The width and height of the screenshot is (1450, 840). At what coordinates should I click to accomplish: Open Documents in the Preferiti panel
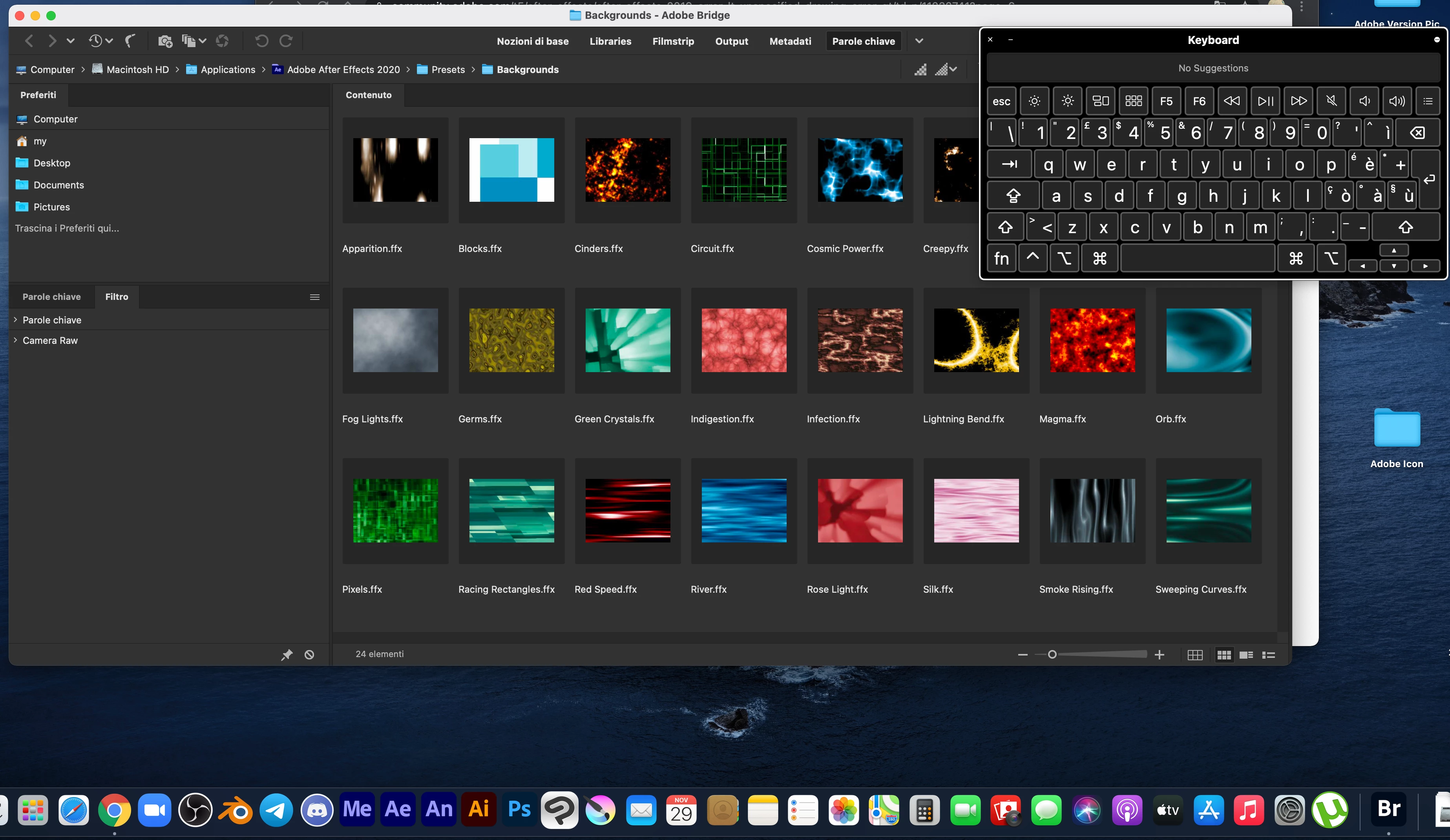coord(59,185)
